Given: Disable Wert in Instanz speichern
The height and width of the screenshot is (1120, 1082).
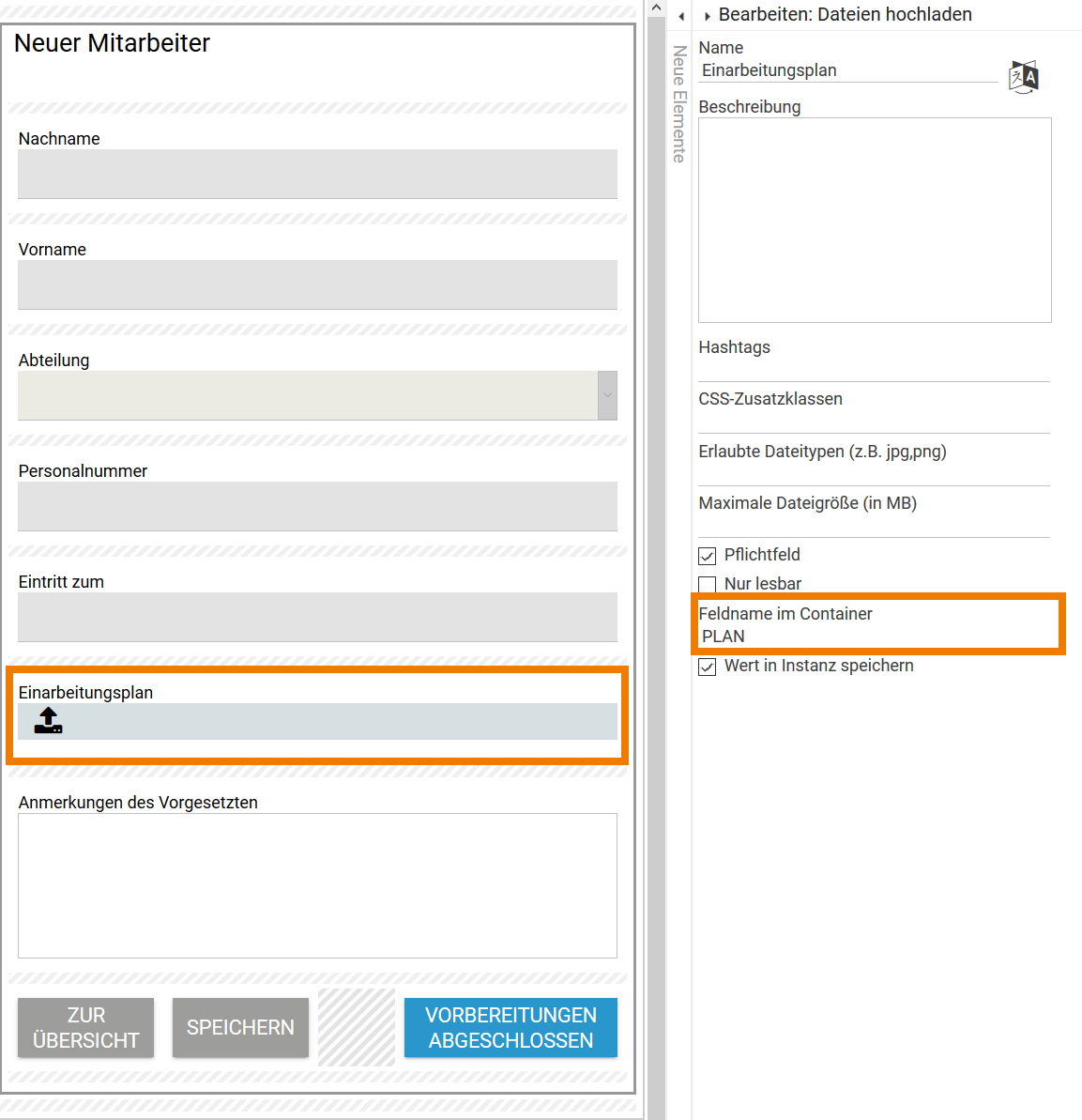Looking at the screenshot, I should pos(707,667).
